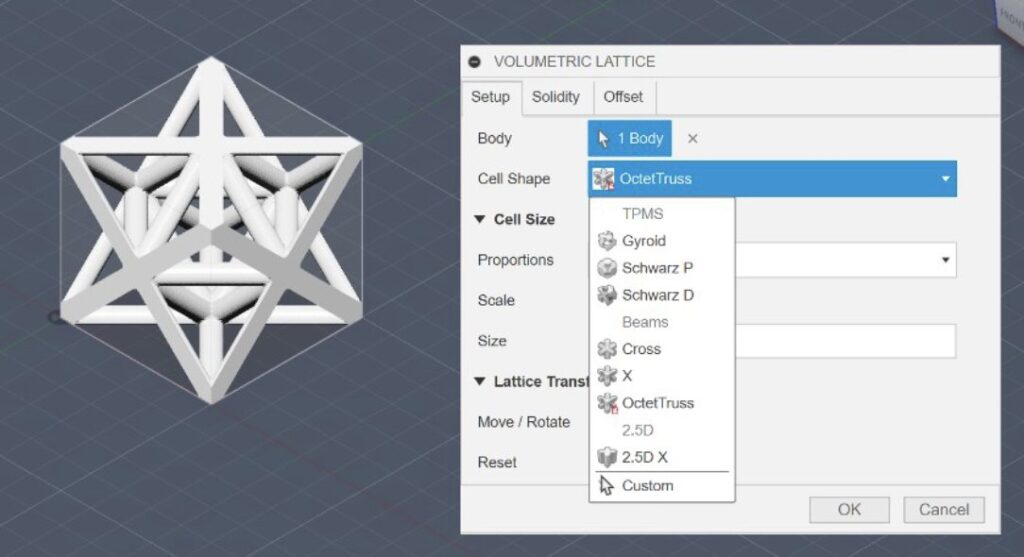Dismiss dialog with Cancel button
The image size is (1024, 557).
point(944,510)
